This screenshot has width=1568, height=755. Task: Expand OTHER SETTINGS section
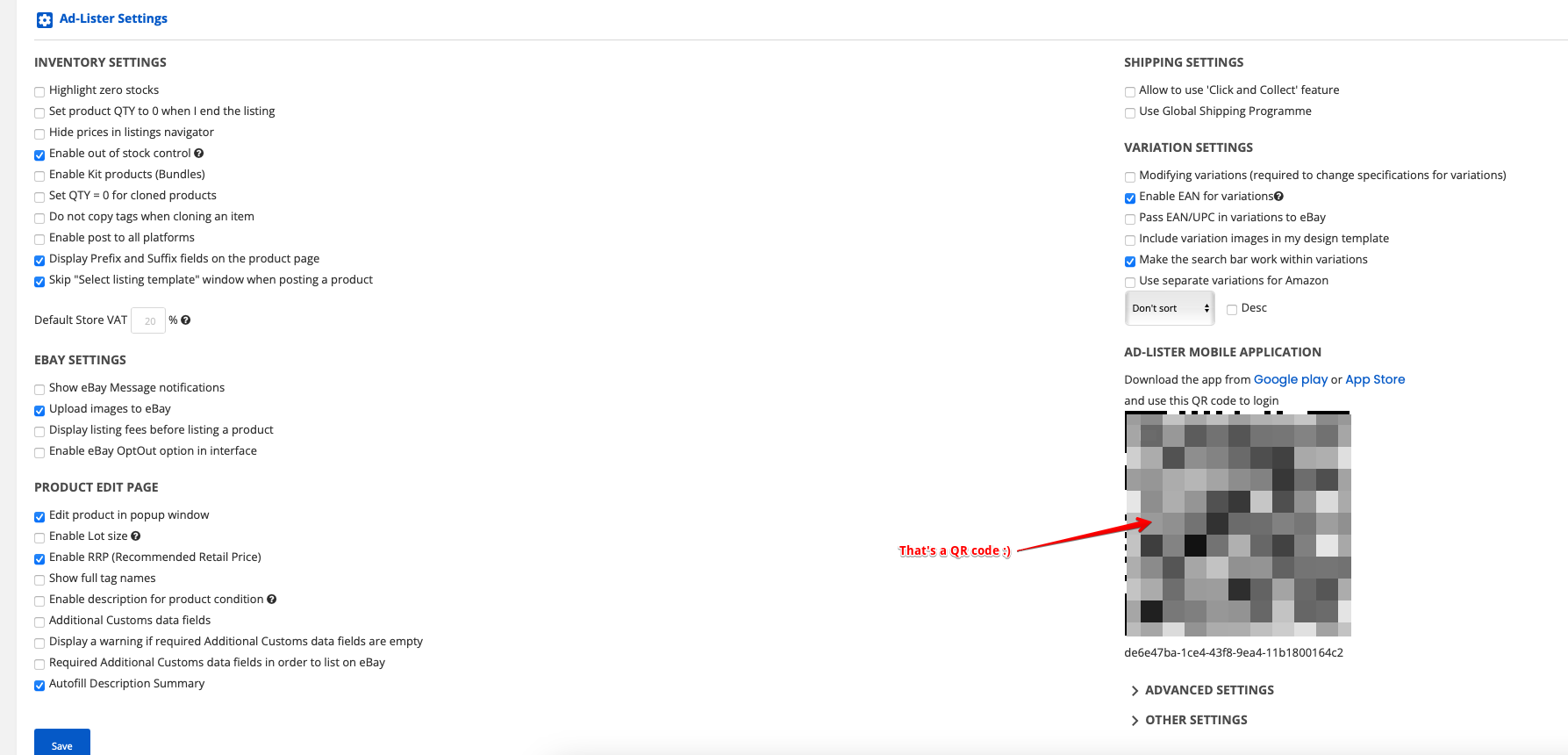(x=1190, y=720)
